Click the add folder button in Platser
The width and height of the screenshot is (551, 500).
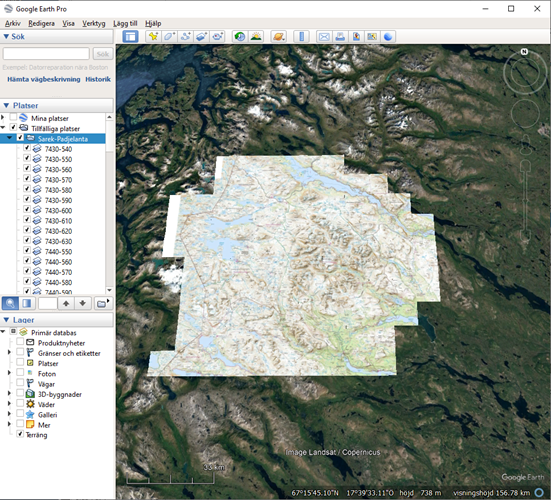coord(103,303)
